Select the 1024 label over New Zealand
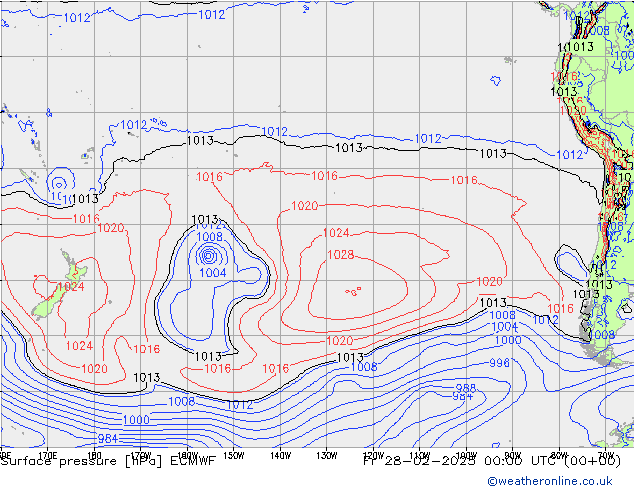Image resolution: width=634 pixels, height=490 pixels. coord(71,287)
